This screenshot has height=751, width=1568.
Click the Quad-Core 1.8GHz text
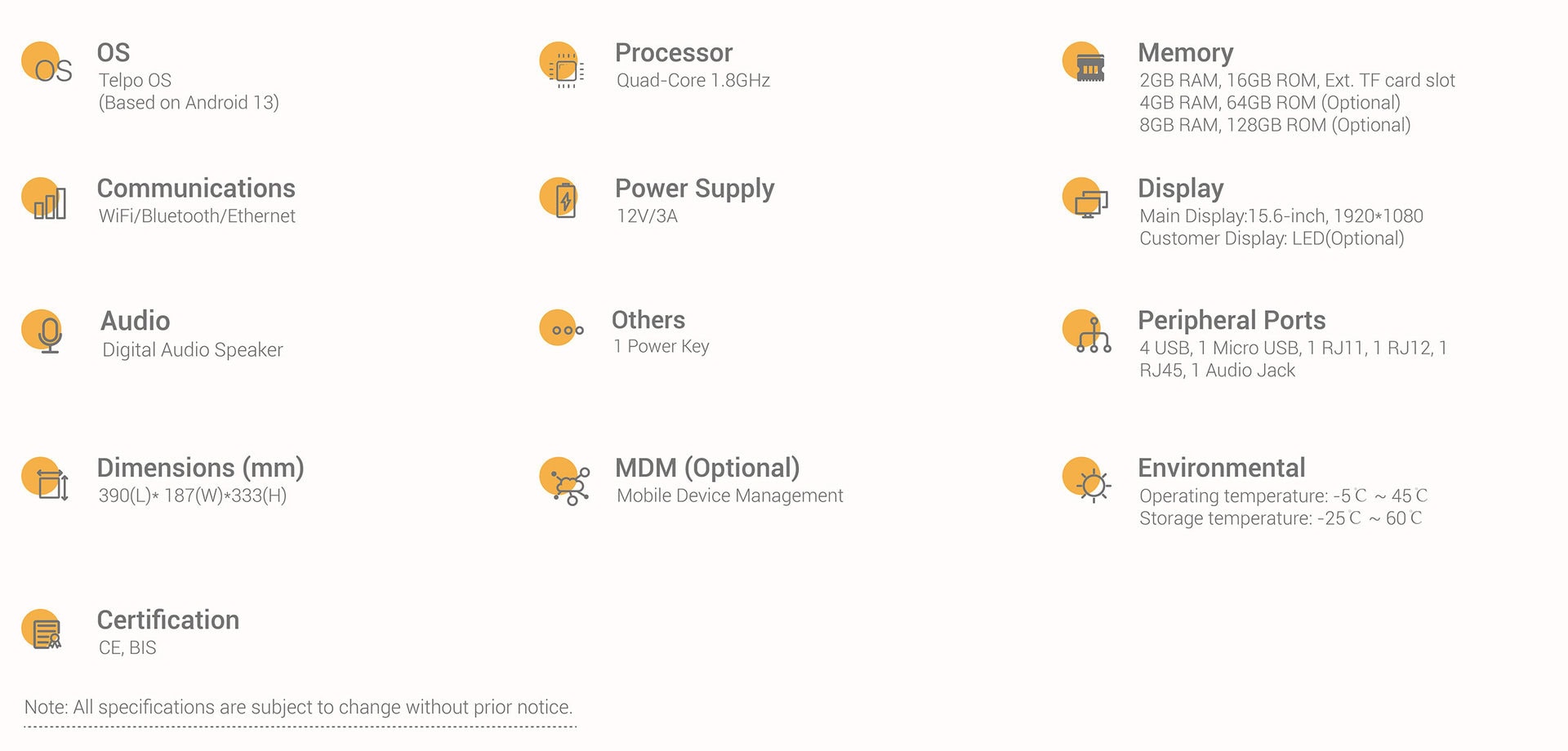point(693,81)
